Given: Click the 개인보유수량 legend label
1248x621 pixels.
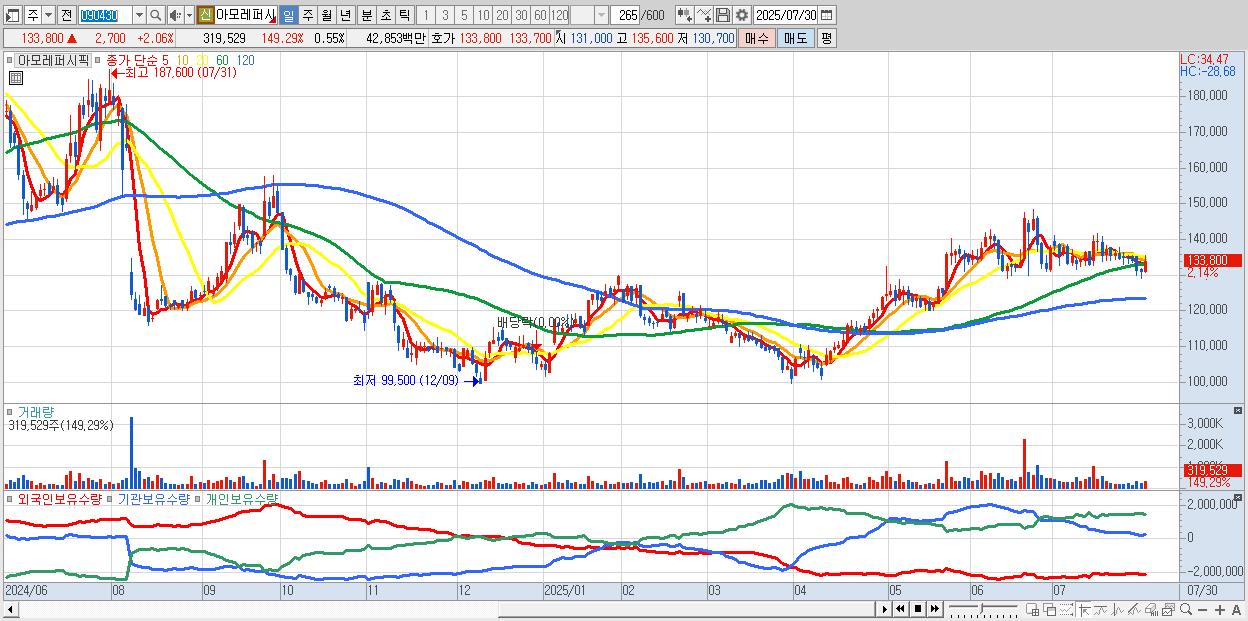Looking at the screenshot, I should pos(242,498).
